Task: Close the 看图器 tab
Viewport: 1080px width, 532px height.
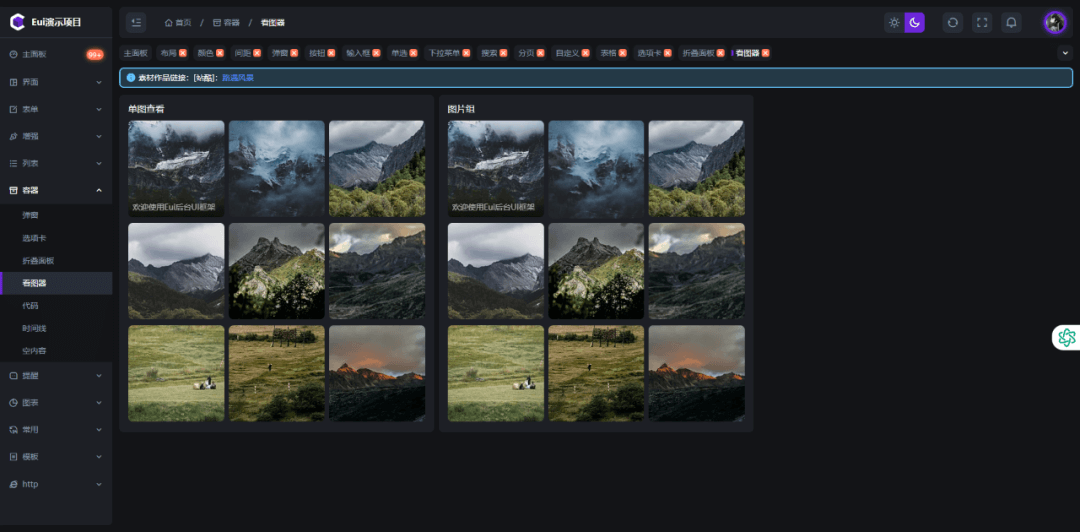Action: [x=765, y=53]
